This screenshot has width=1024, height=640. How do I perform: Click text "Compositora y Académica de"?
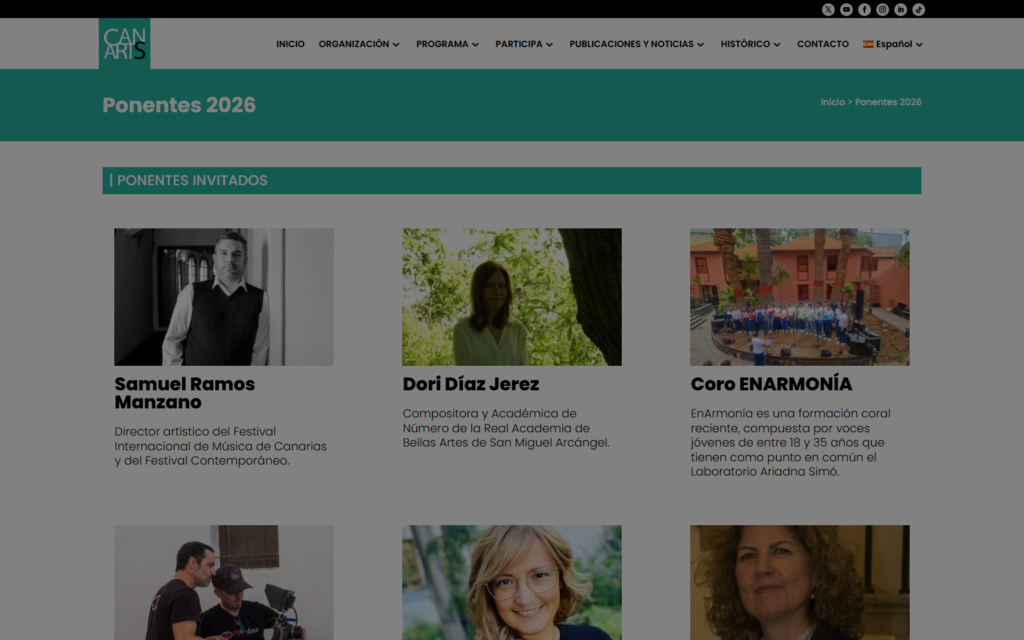[490, 413]
